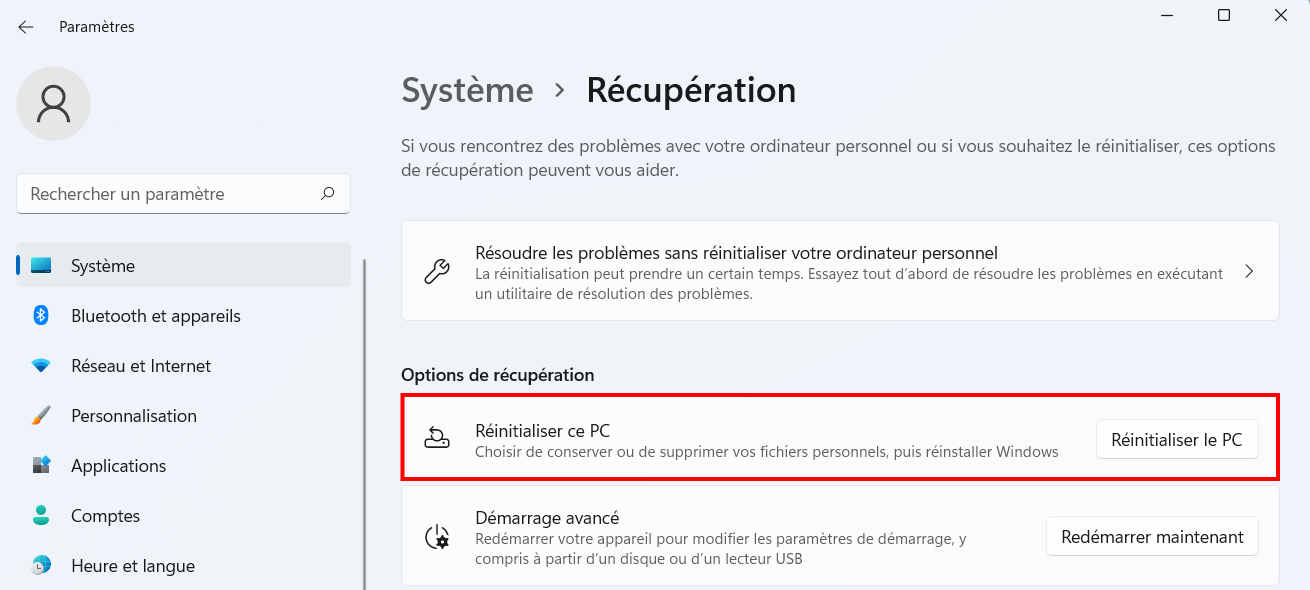The image size is (1310, 590).
Task: Open Bluetooth et appareils section
Action: tap(156, 316)
